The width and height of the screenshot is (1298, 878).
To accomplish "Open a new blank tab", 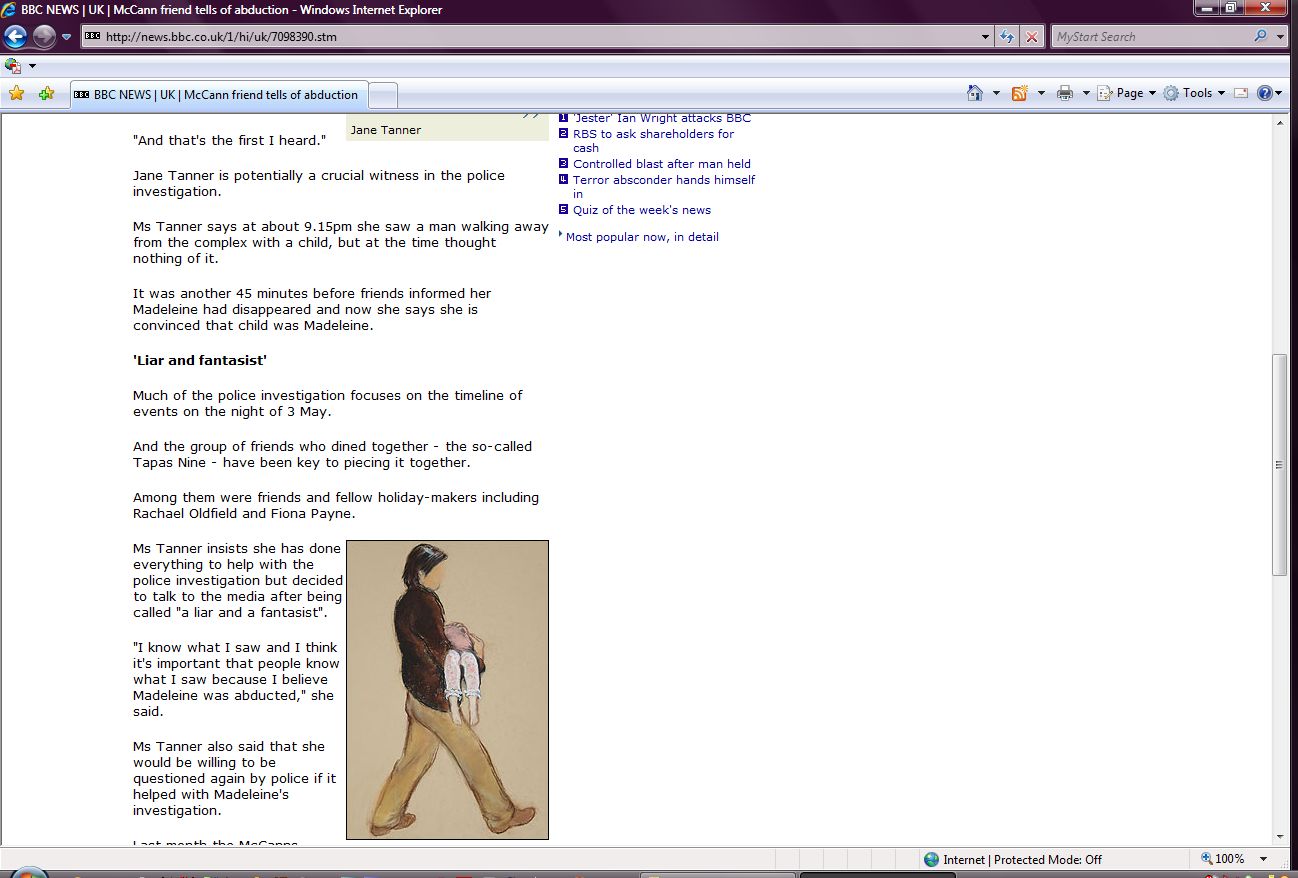I will (384, 95).
